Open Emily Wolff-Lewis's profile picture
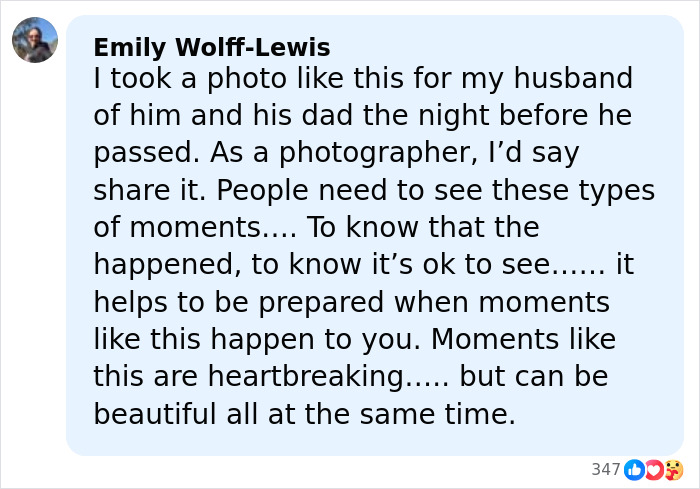Image resolution: width=700 pixels, height=489 pixels. click(x=35, y=40)
